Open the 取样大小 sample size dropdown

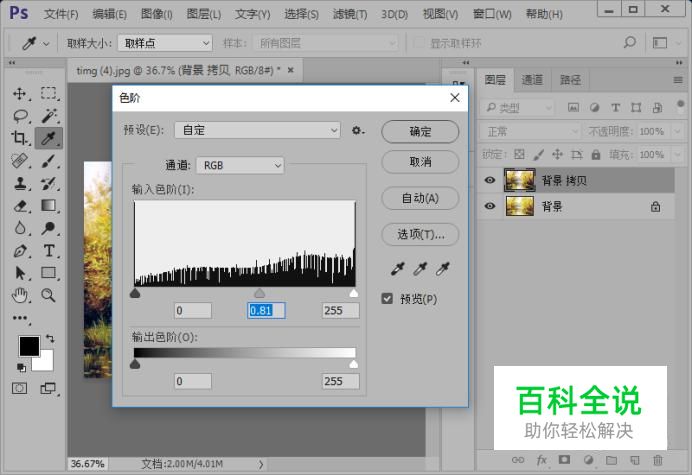[165, 43]
